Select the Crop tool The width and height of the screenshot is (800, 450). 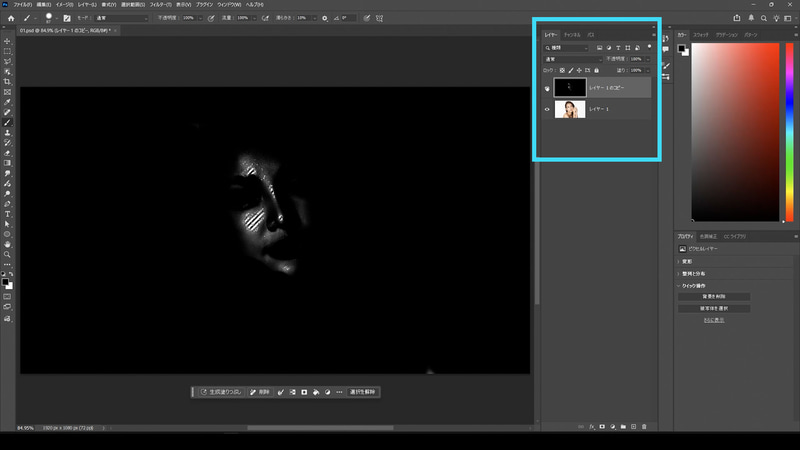(x=8, y=82)
